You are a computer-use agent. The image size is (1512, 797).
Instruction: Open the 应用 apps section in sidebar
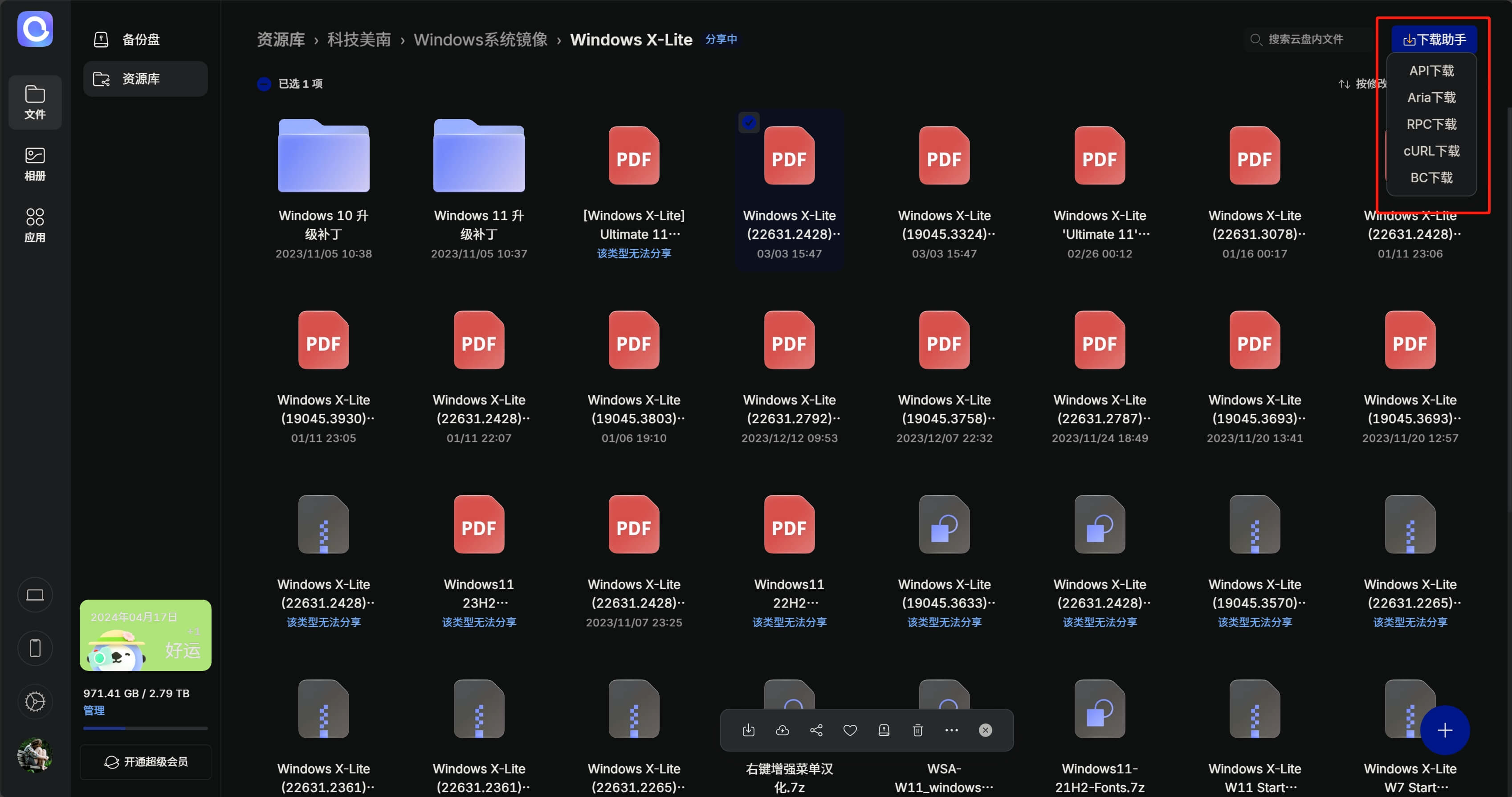point(35,225)
